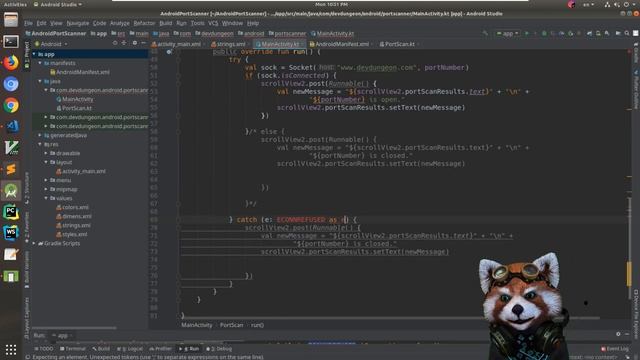Open the Terminal app in the Ubuntu dock

point(11,41)
